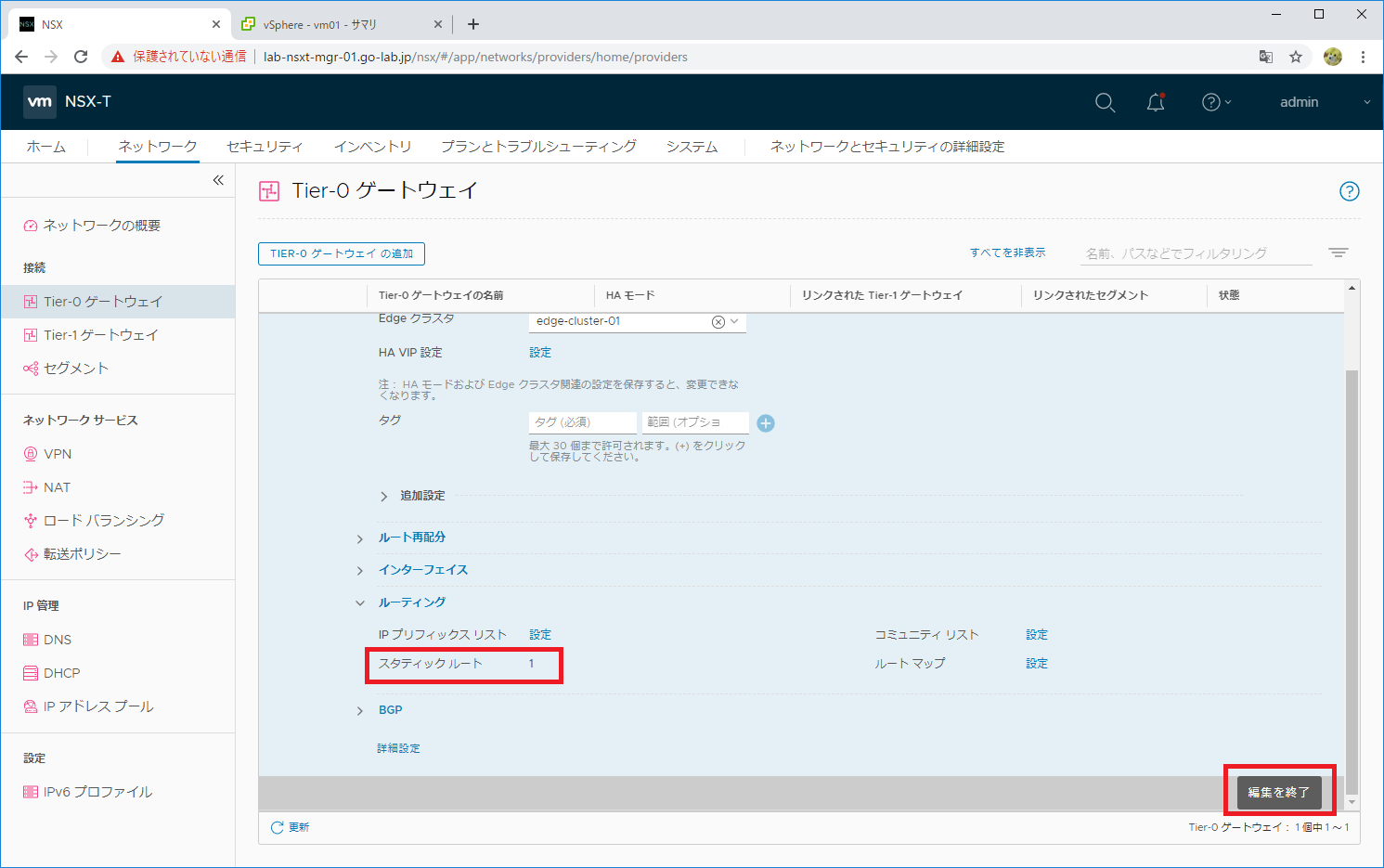The image size is (1384, 868).
Task: Switch to システム tab
Action: coord(692,147)
